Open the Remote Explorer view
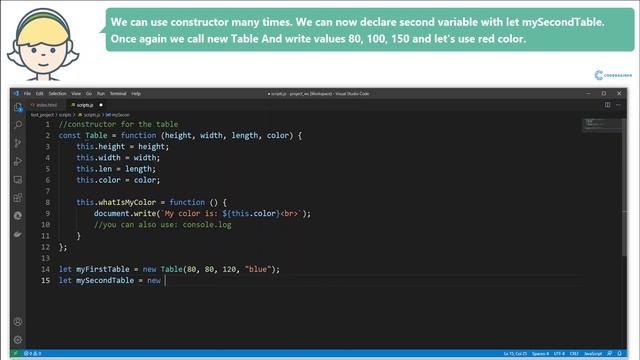Viewport: 640px width, 360px height. click(x=18, y=180)
